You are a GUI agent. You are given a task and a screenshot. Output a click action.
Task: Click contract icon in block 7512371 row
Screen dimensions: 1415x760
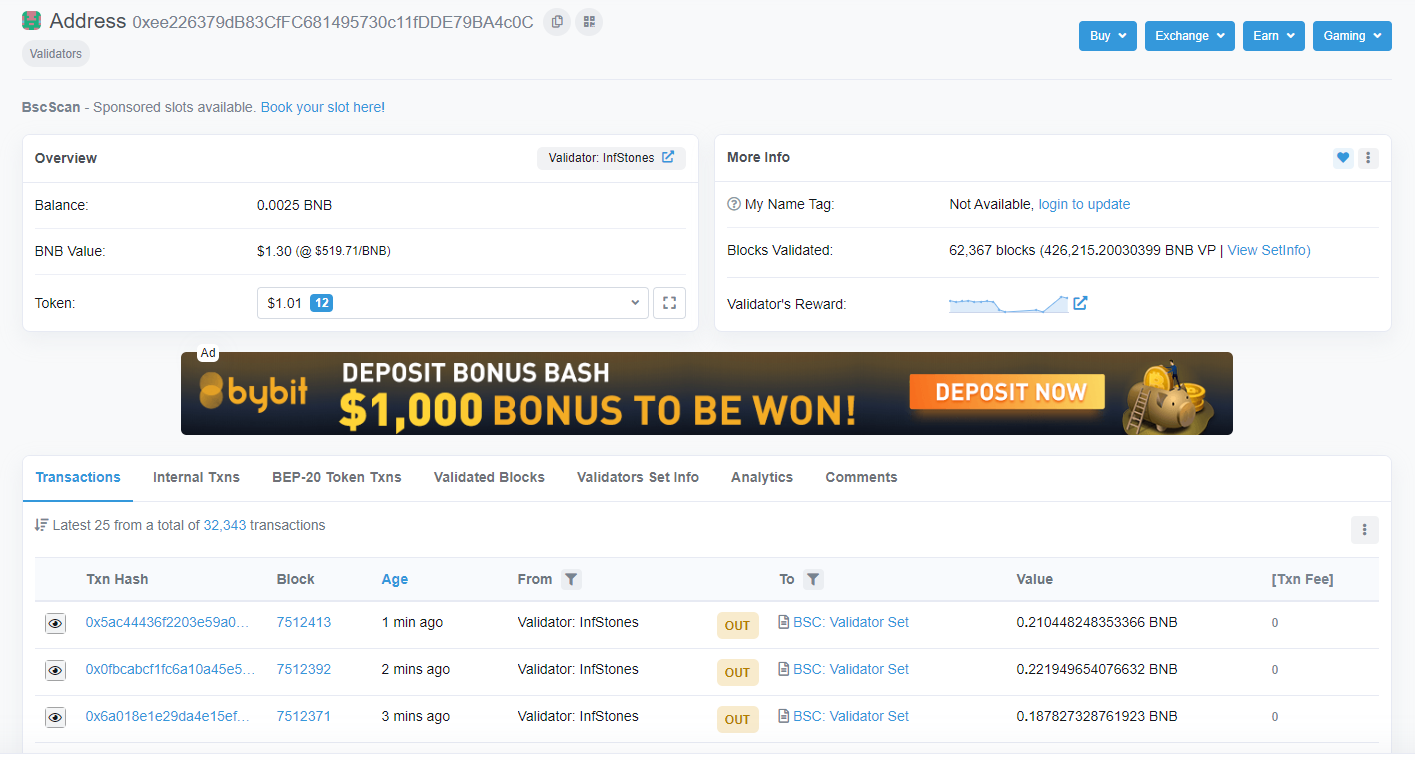point(784,716)
